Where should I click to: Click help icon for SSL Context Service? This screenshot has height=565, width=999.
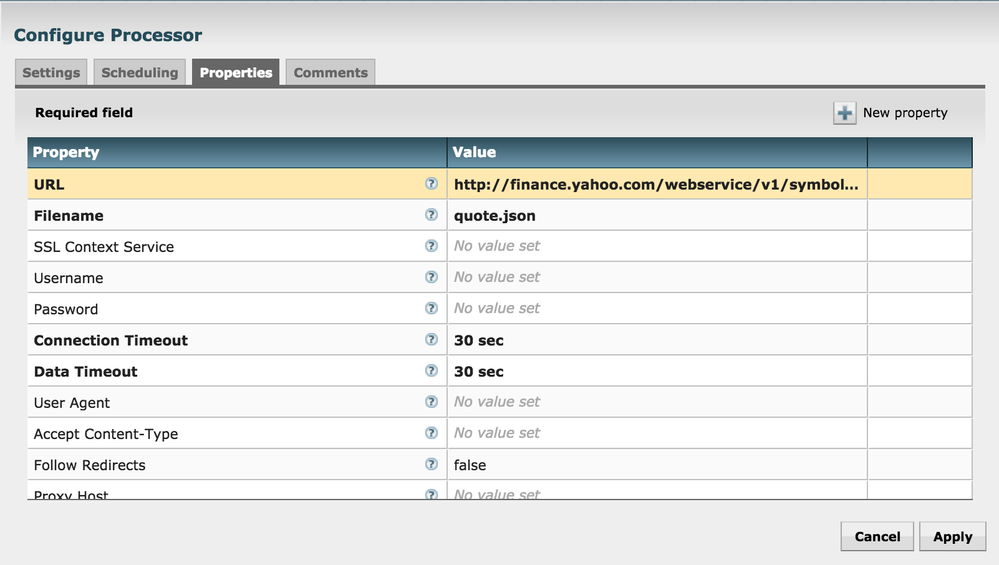point(431,246)
